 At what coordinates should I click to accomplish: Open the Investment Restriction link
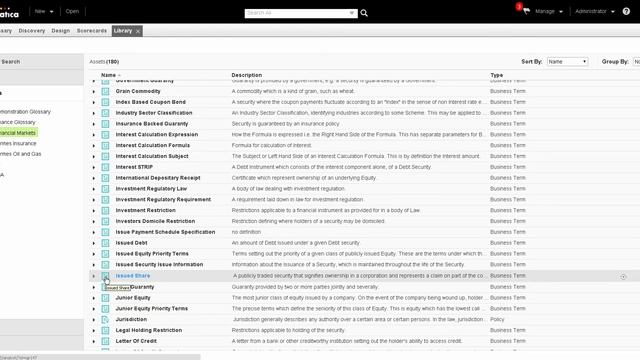145,210
